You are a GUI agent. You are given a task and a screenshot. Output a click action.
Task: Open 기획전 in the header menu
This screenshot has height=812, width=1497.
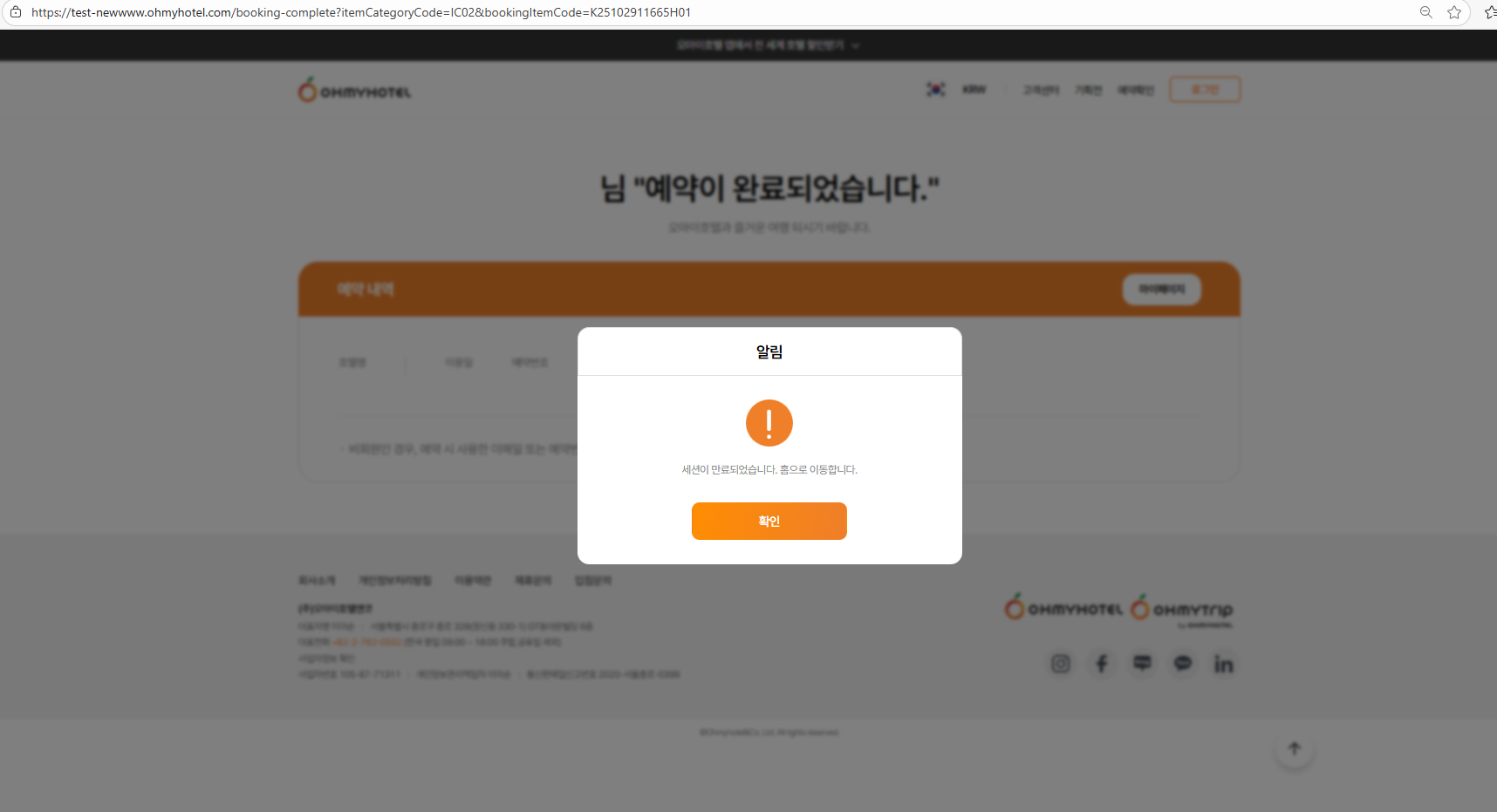1088,90
